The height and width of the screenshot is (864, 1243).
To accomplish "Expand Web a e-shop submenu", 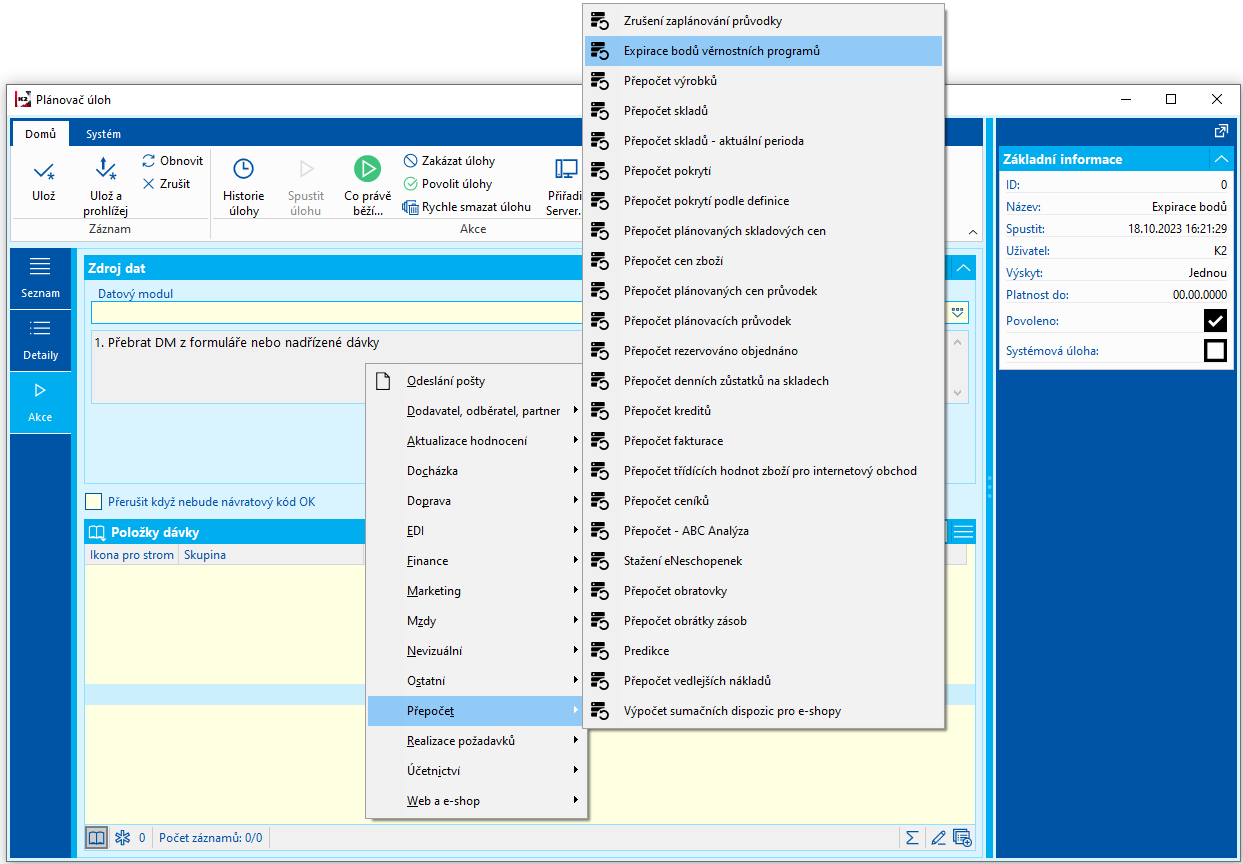I will click(476, 801).
